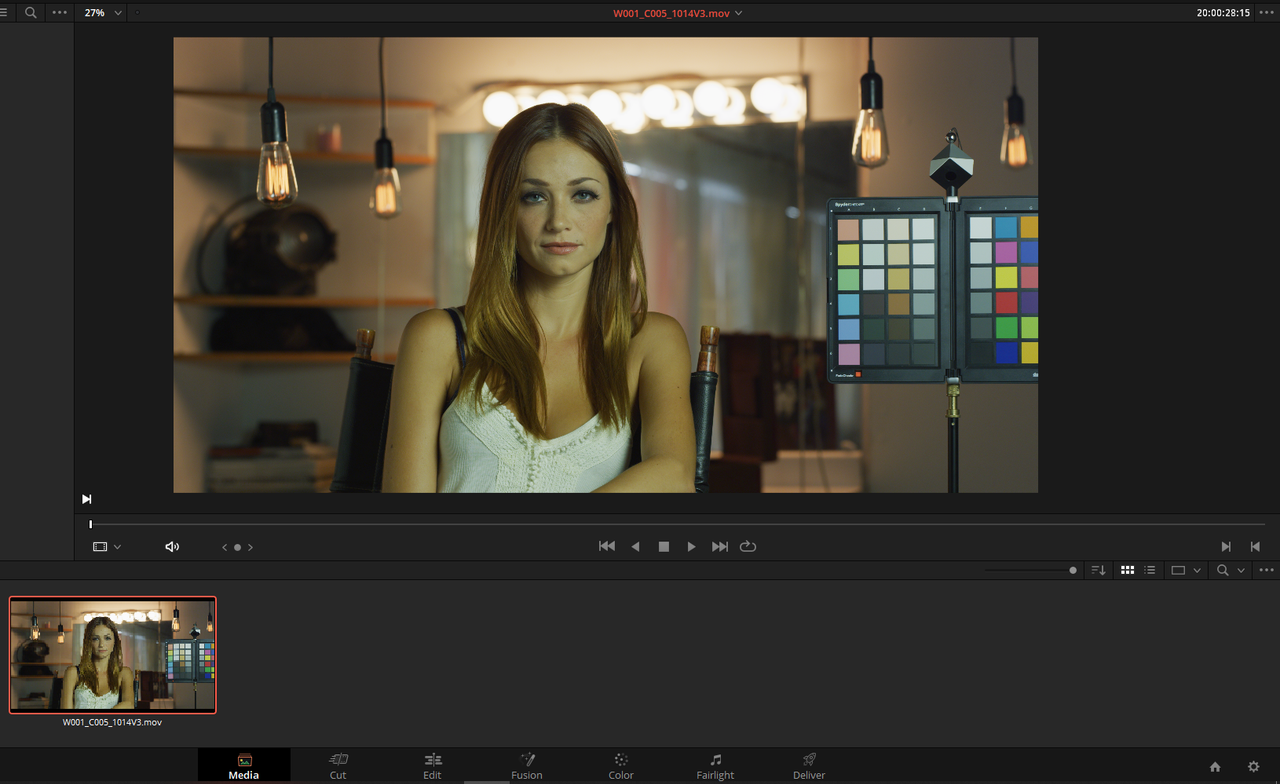Jump to the previous marker arrow
The height and width of the screenshot is (784, 1280).
click(224, 547)
